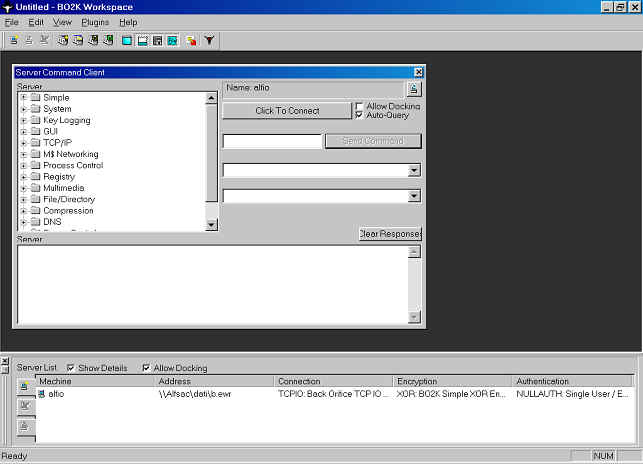The image size is (643, 464).
Task: Uncheck Allow Docking in Server List panel
Action: pos(146,368)
